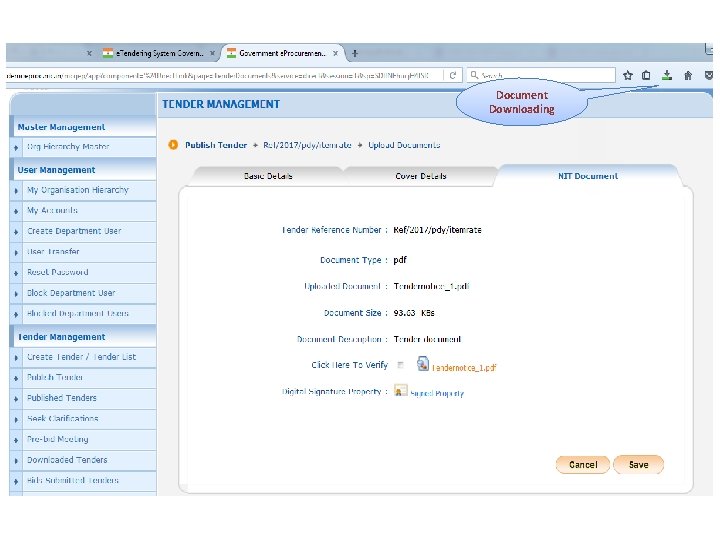Screen dimensions: 720x540
Task: Open the Tendernotice_1.pdf document icon
Action: (x=423, y=364)
